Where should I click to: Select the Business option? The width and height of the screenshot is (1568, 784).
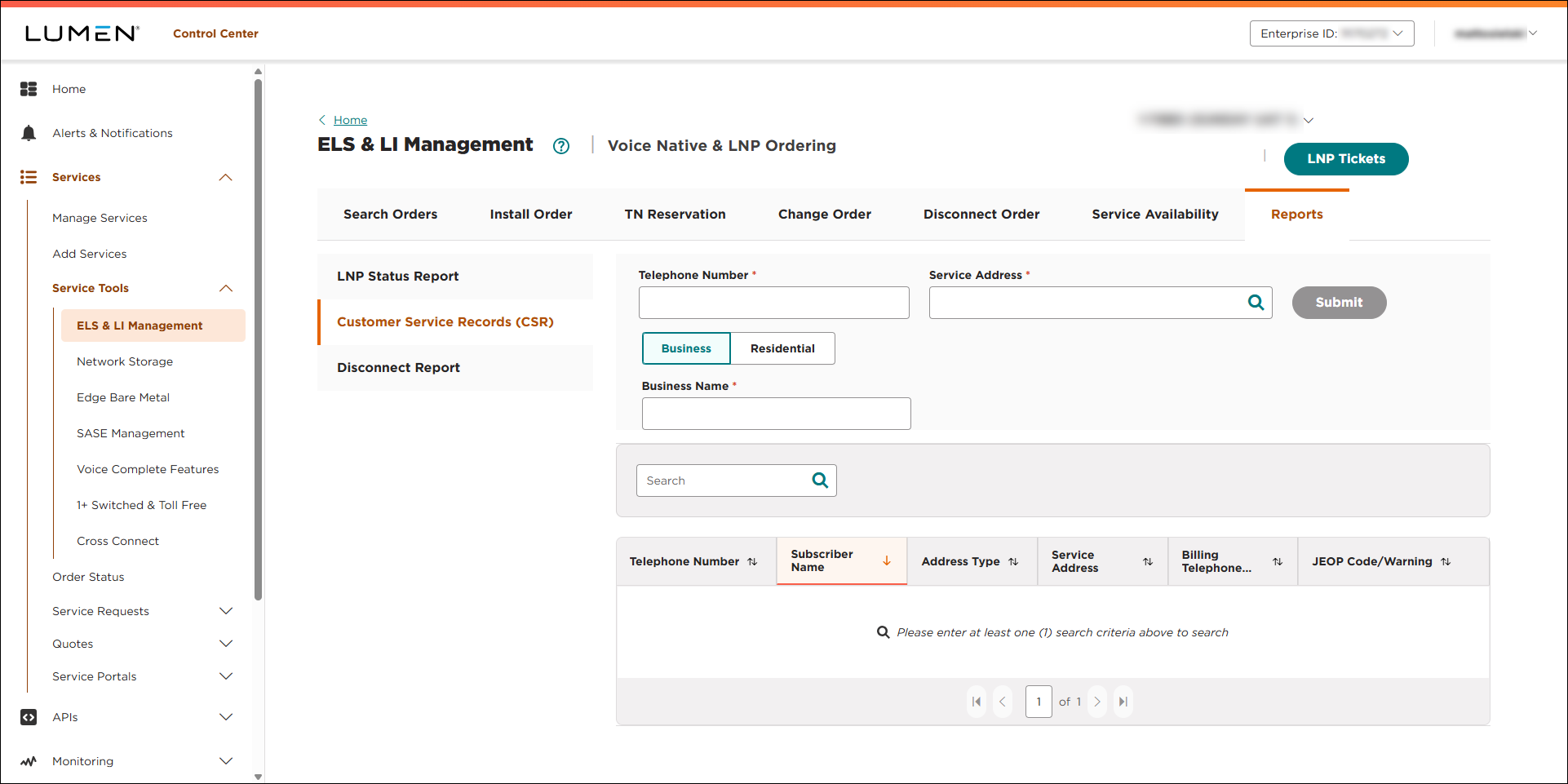coord(685,348)
